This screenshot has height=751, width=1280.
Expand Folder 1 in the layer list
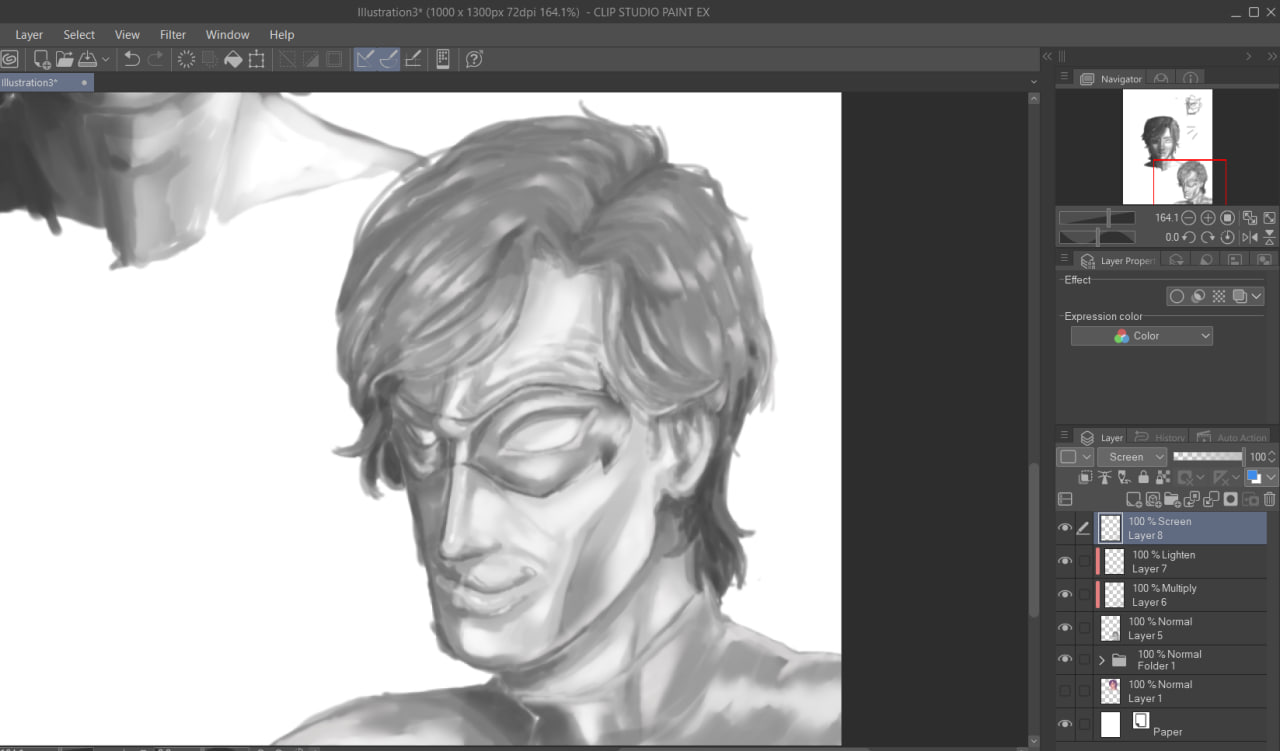click(x=1102, y=660)
